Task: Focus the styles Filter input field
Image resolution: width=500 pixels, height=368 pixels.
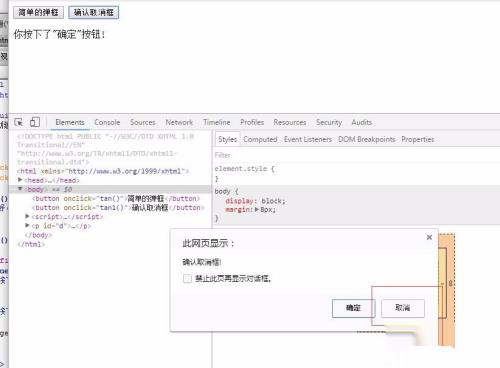Action: point(356,155)
